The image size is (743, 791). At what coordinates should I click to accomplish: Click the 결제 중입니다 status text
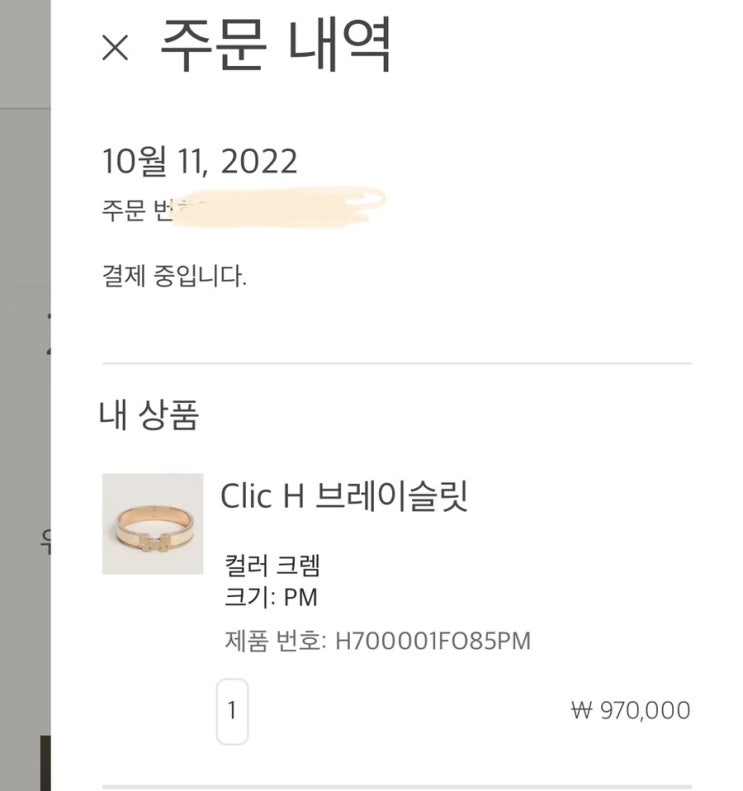[x=174, y=277]
